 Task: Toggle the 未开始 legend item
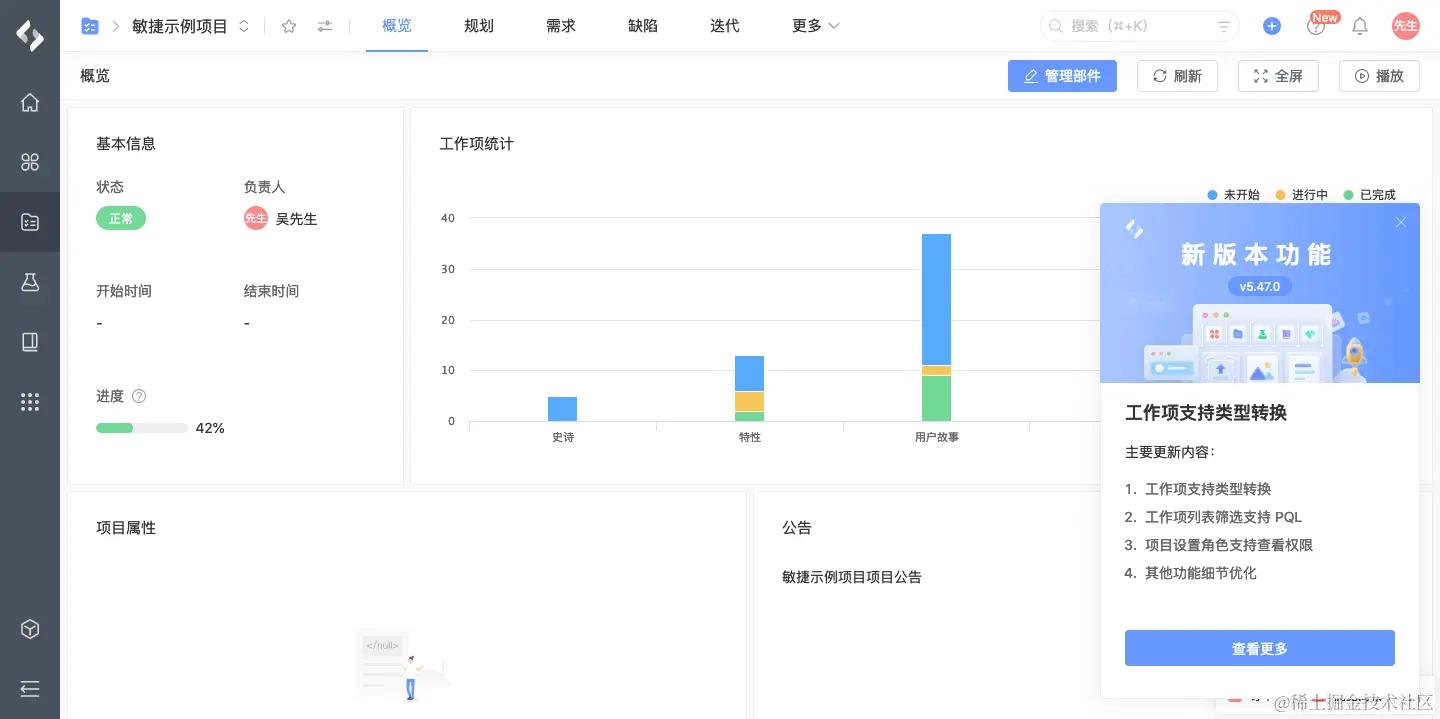[1234, 195]
